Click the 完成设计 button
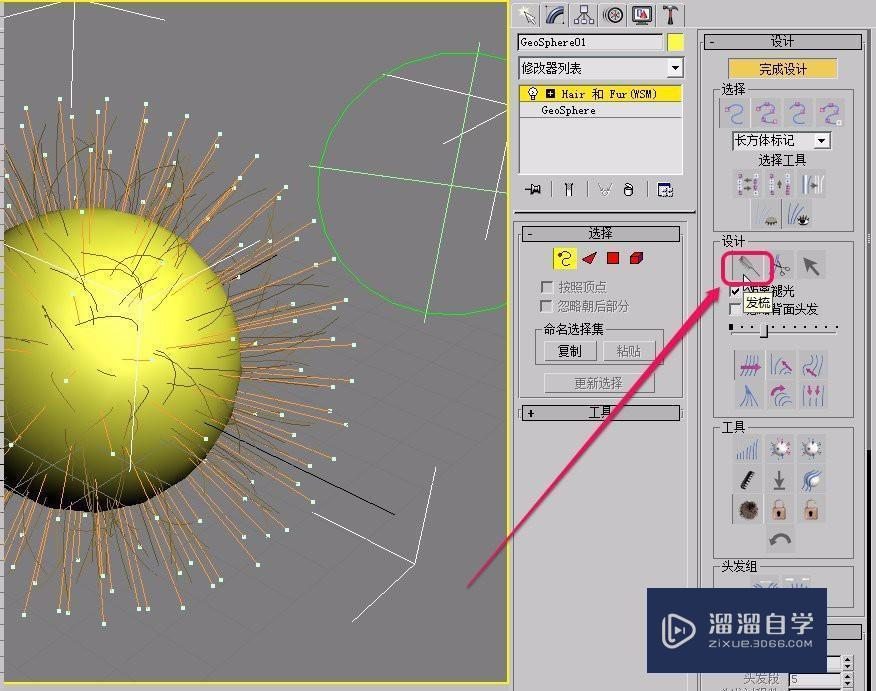Screen dimensions: 876x691 coord(781,68)
